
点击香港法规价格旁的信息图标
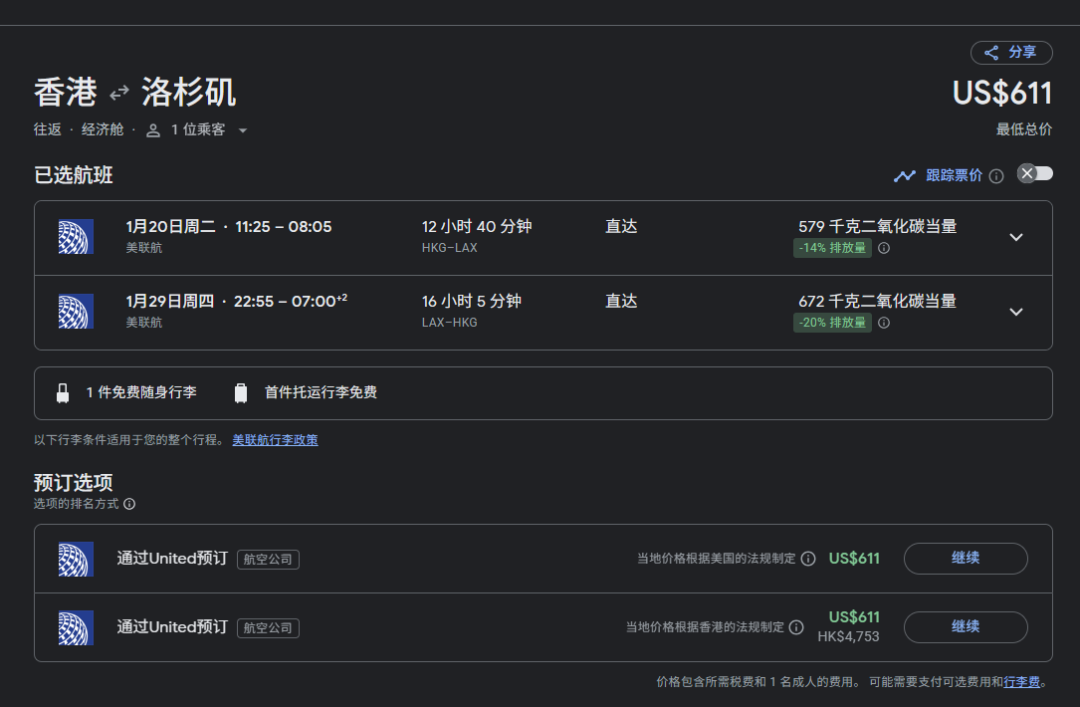(796, 627)
